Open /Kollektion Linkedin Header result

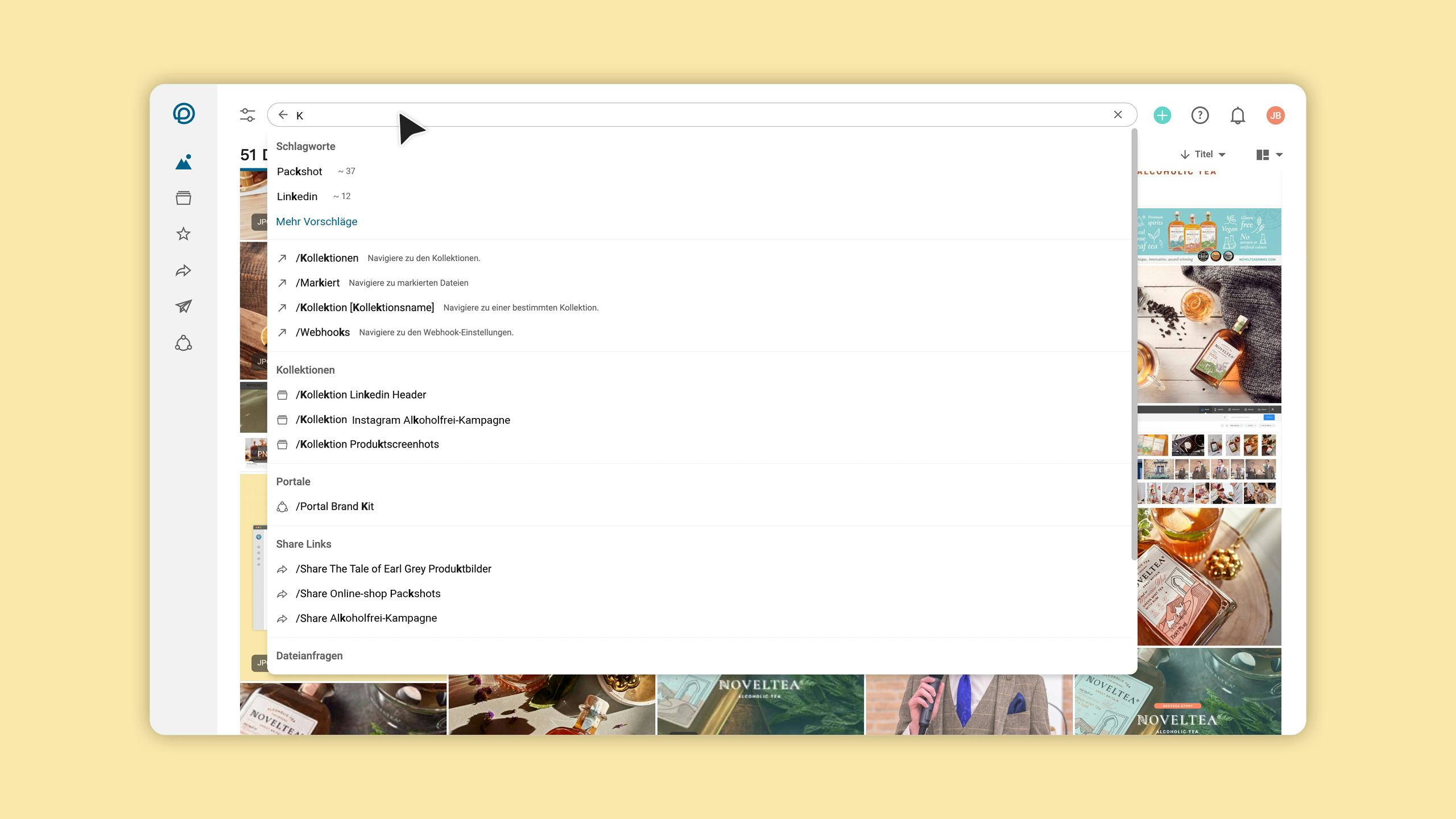pos(361,395)
